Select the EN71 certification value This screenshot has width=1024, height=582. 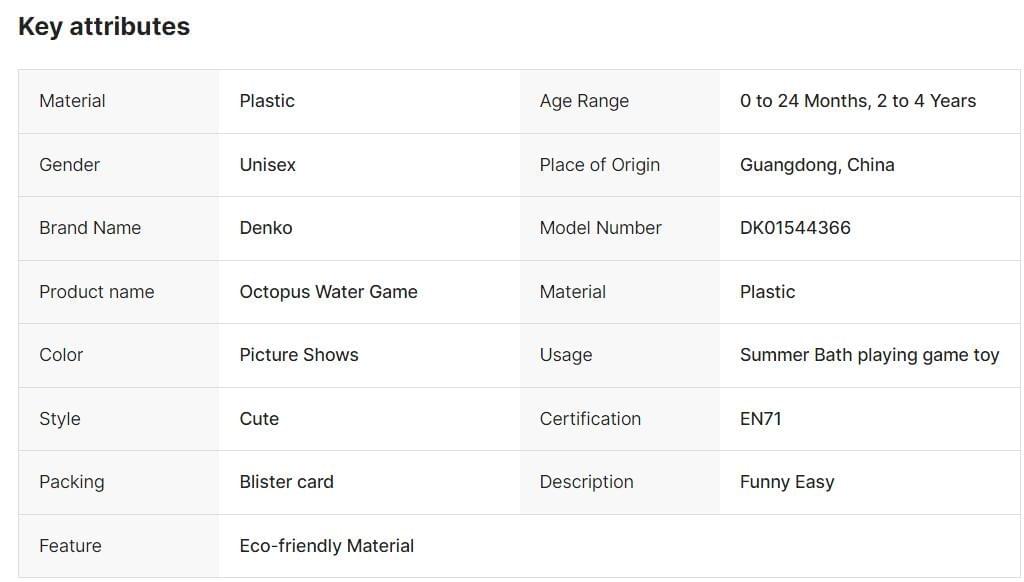[x=760, y=419]
